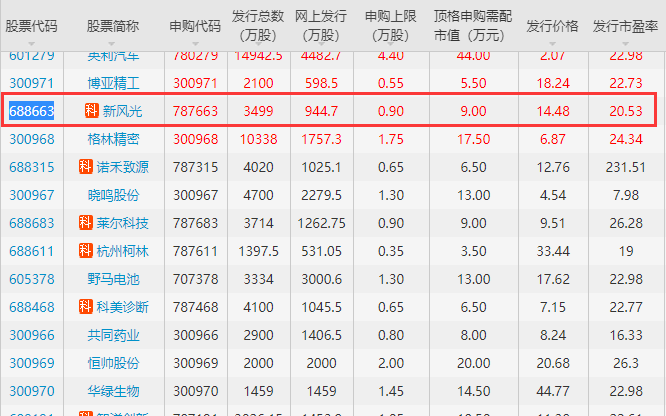Open stock code 300966 link
This screenshot has height=416, width=666.
coord(32,335)
